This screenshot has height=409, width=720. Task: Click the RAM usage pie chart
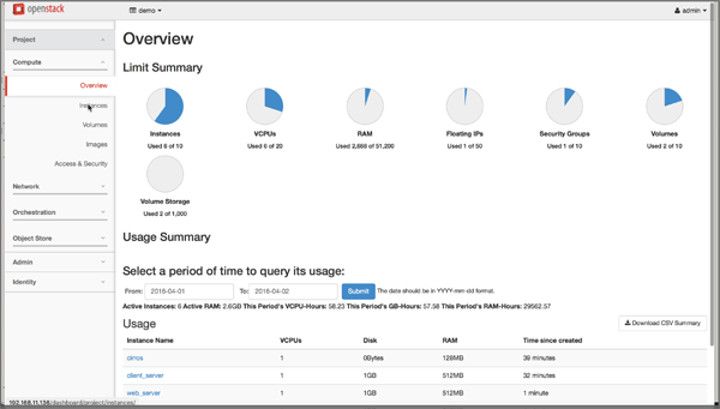pyautogui.click(x=365, y=106)
